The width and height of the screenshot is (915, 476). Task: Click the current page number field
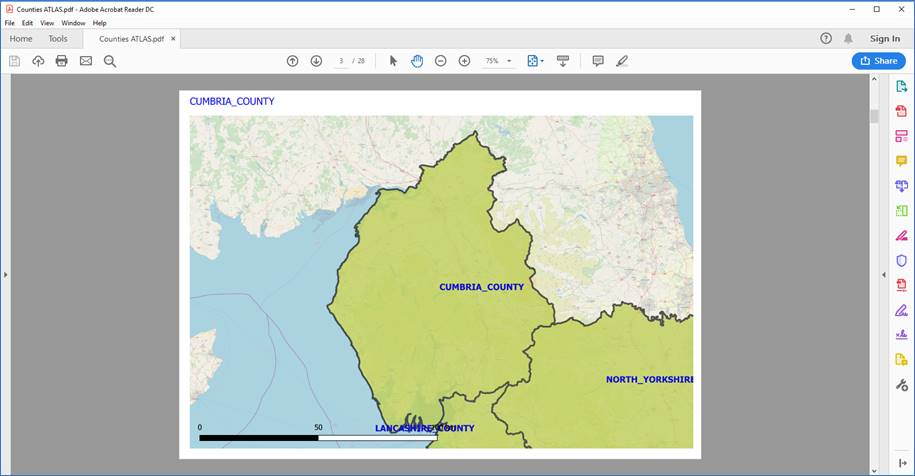click(x=341, y=61)
